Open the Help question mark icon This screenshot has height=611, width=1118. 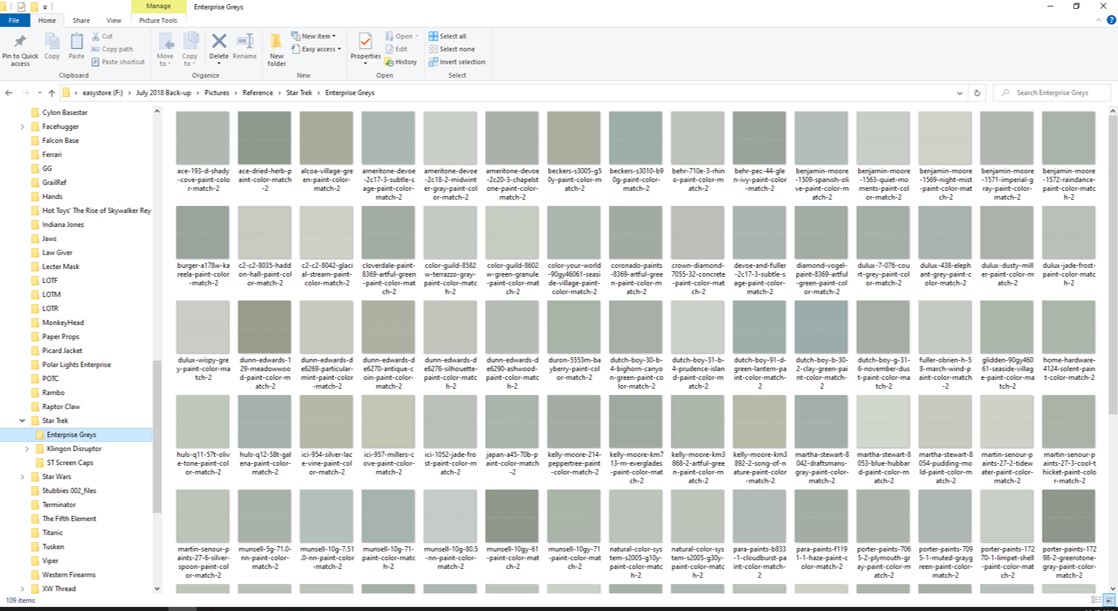pos(1110,21)
